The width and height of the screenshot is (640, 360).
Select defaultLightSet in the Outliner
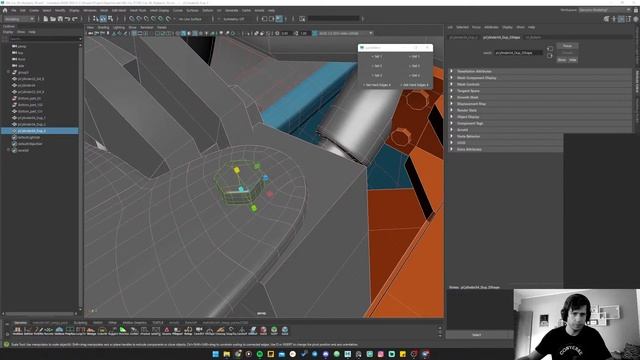click(x=29, y=138)
